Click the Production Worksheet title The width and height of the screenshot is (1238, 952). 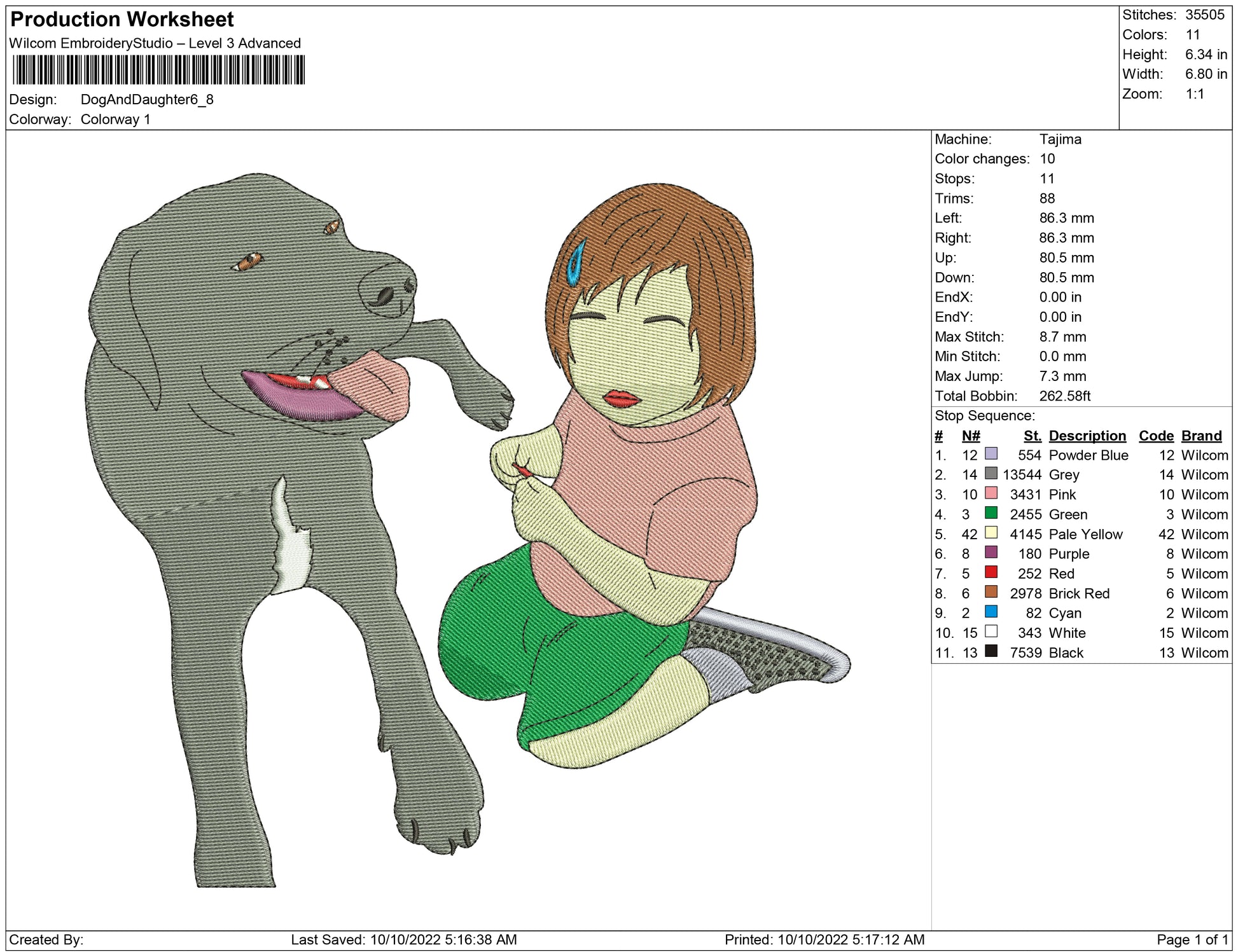pyautogui.click(x=122, y=20)
